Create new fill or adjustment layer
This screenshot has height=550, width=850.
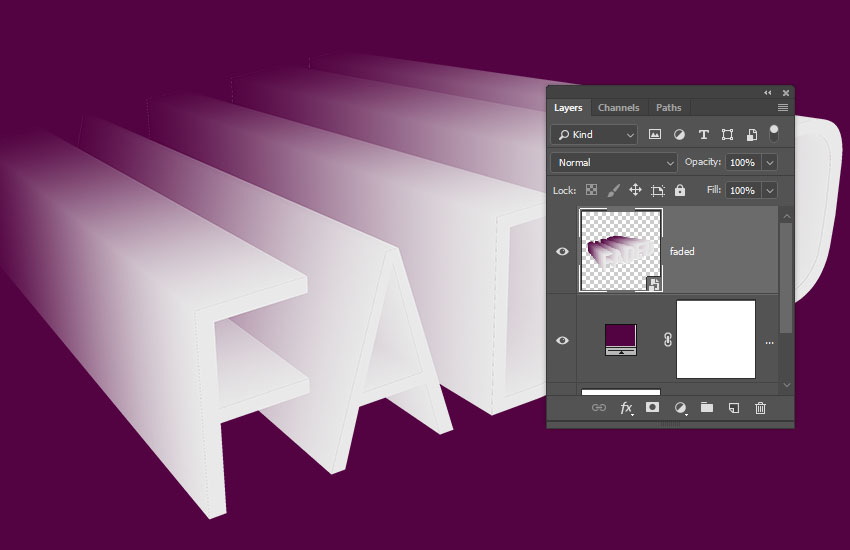pyautogui.click(x=680, y=407)
